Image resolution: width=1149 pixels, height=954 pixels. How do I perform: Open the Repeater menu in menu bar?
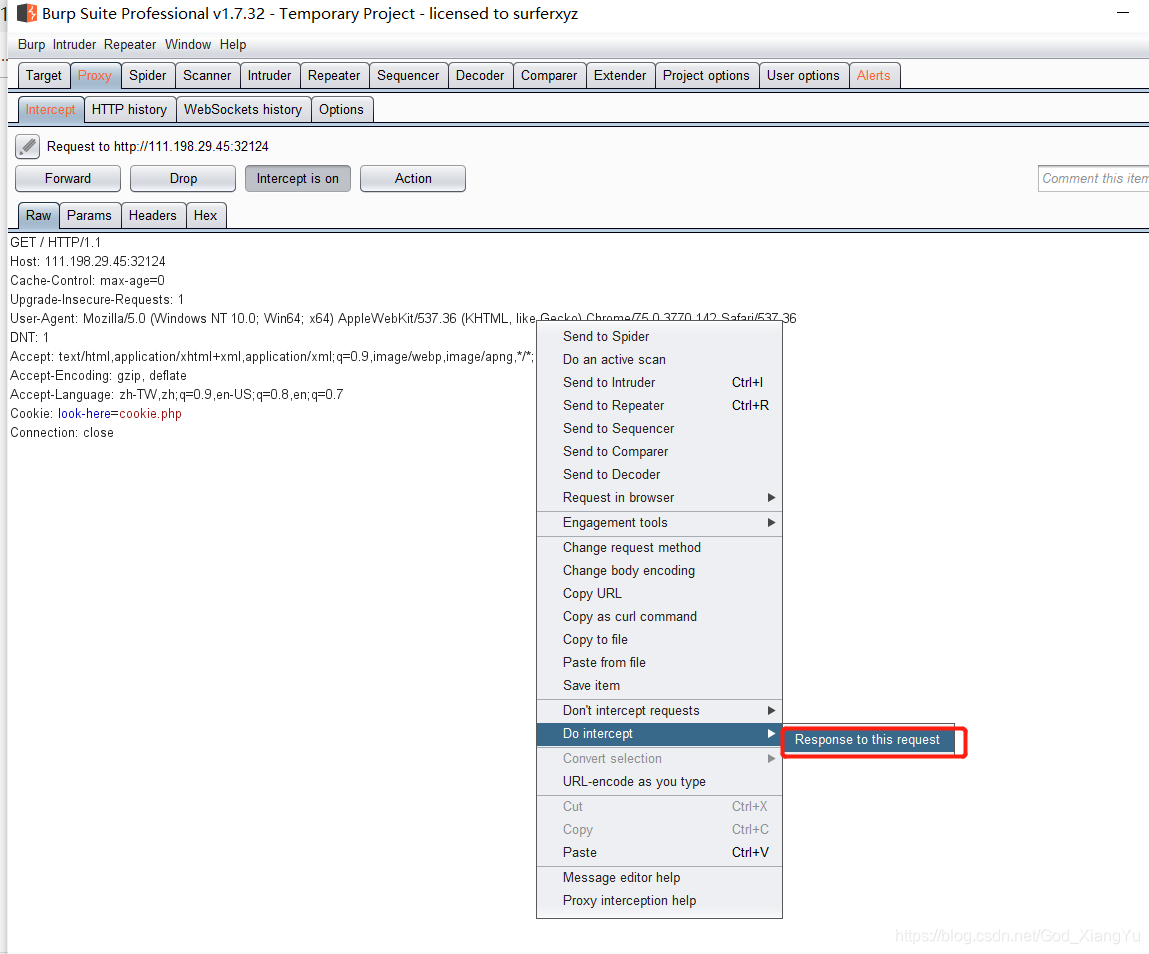130,45
